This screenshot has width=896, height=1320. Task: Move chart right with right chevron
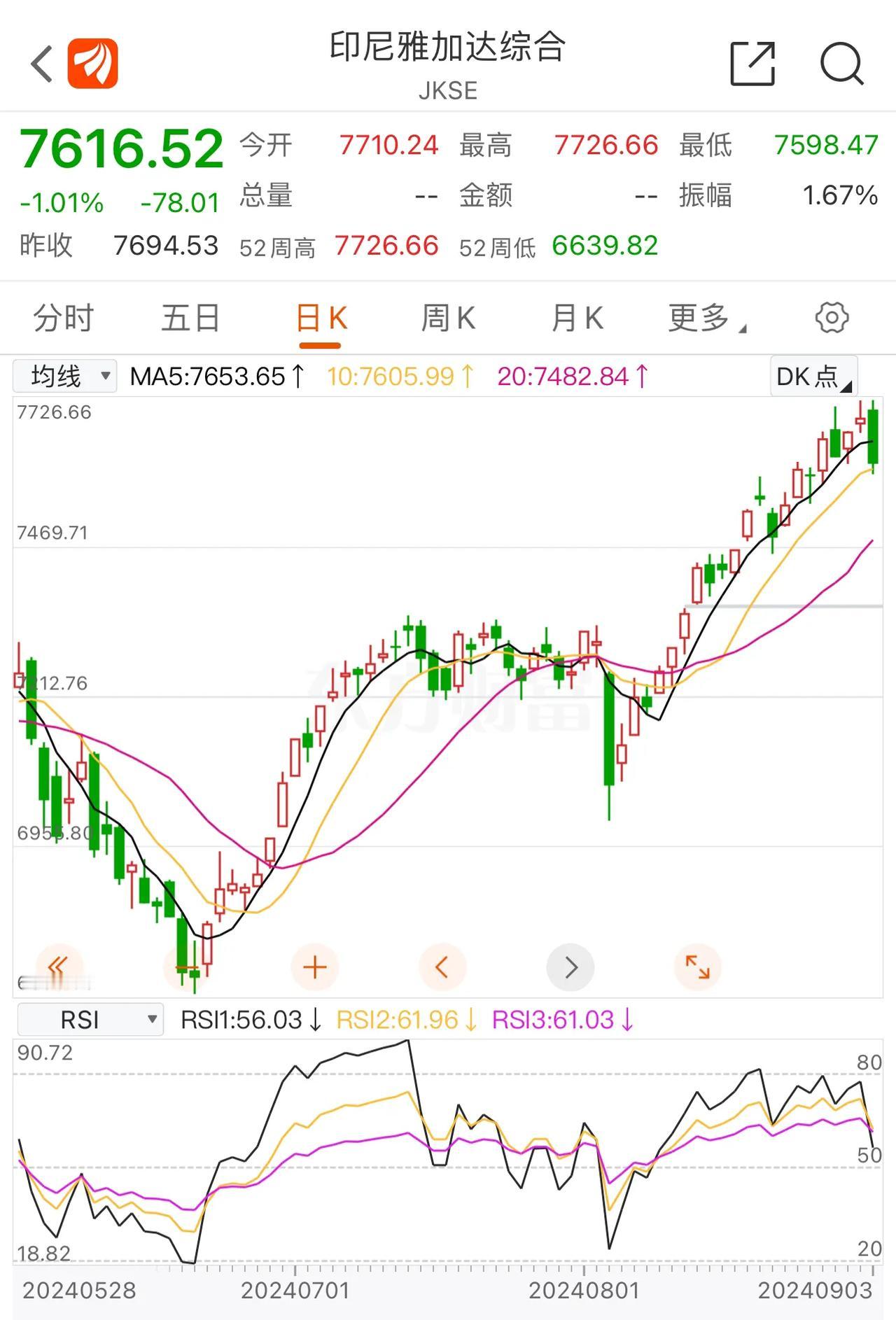(x=570, y=967)
